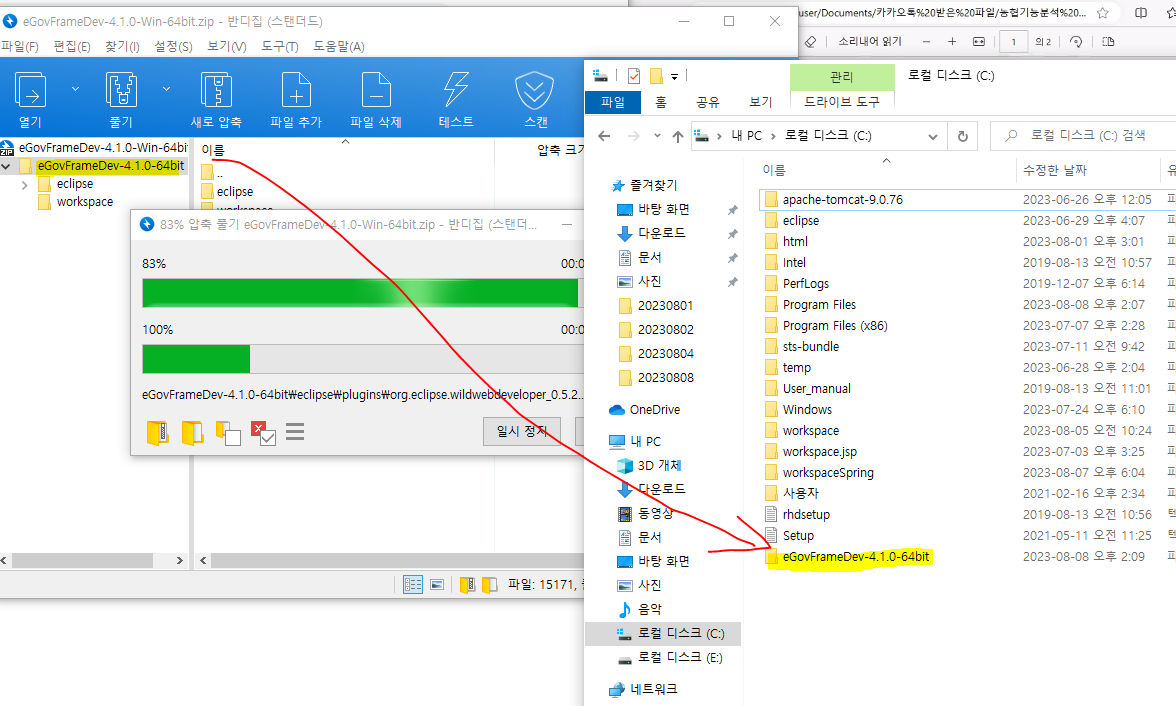
Task: Click the hamburger menu icon in progress dialog
Action: tap(296, 432)
